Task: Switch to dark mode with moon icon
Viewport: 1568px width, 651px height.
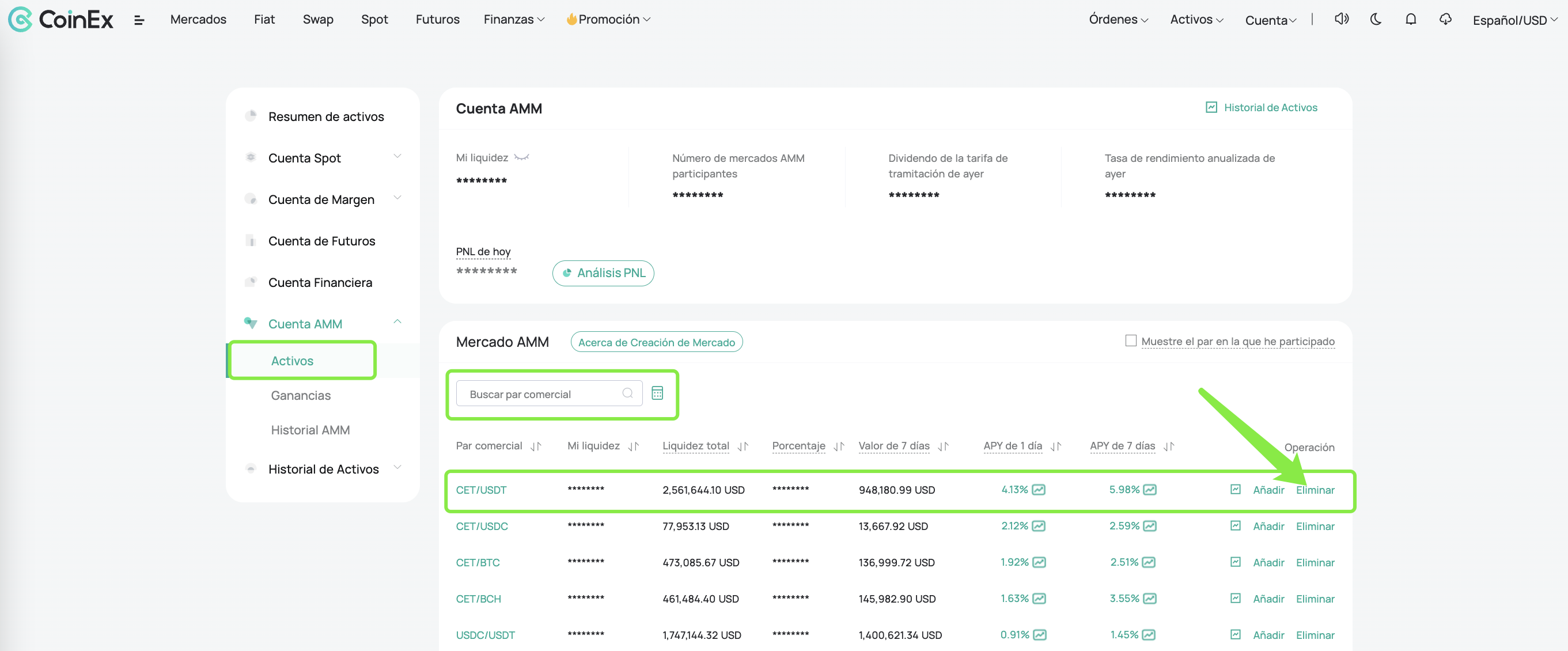Action: pyautogui.click(x=1376, y=19)
